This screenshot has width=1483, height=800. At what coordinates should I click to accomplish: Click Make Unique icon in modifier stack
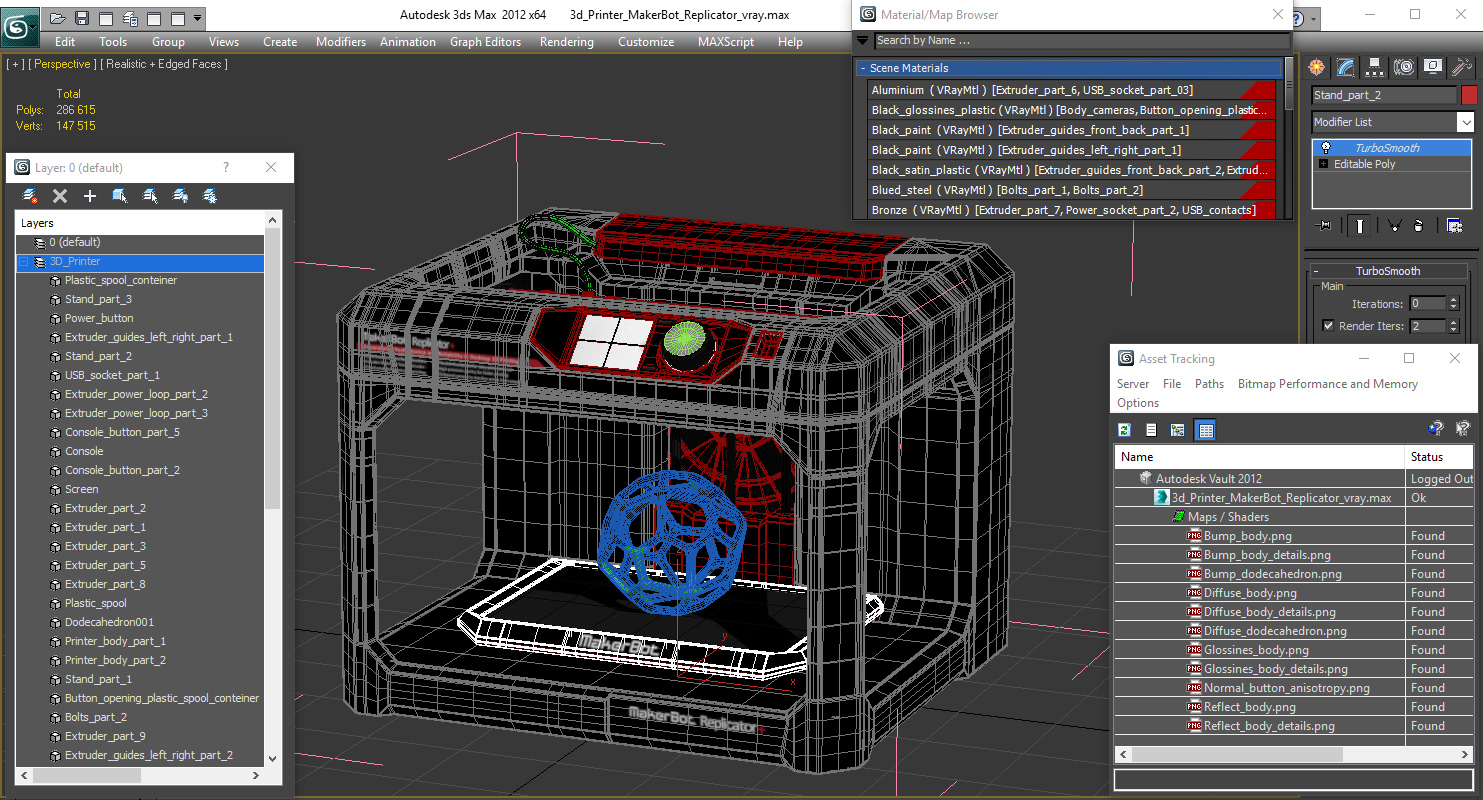coord(1393,226)
